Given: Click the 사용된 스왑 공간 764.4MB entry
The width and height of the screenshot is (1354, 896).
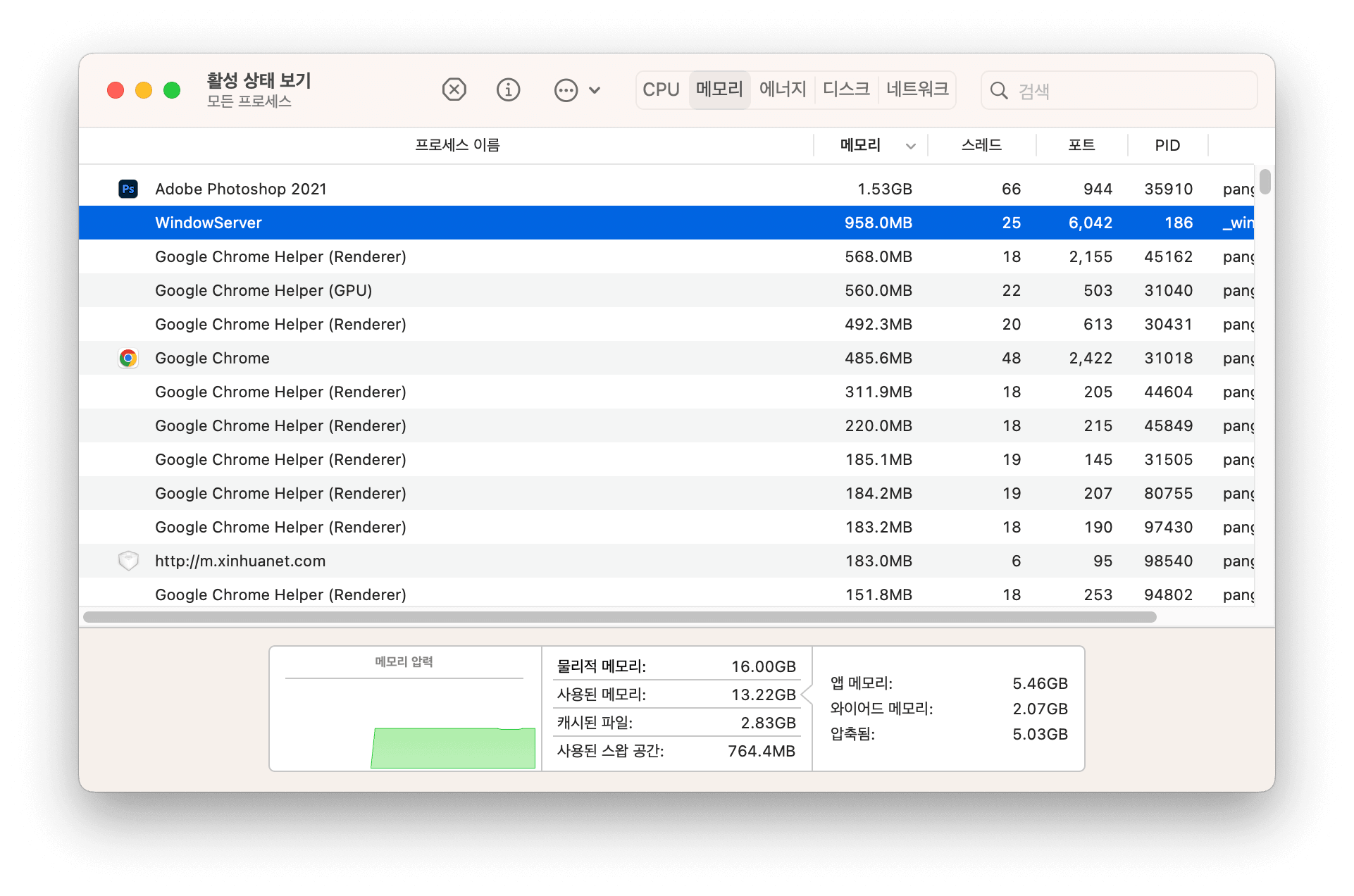Looking at the screenshot, I should click(676, 751).
